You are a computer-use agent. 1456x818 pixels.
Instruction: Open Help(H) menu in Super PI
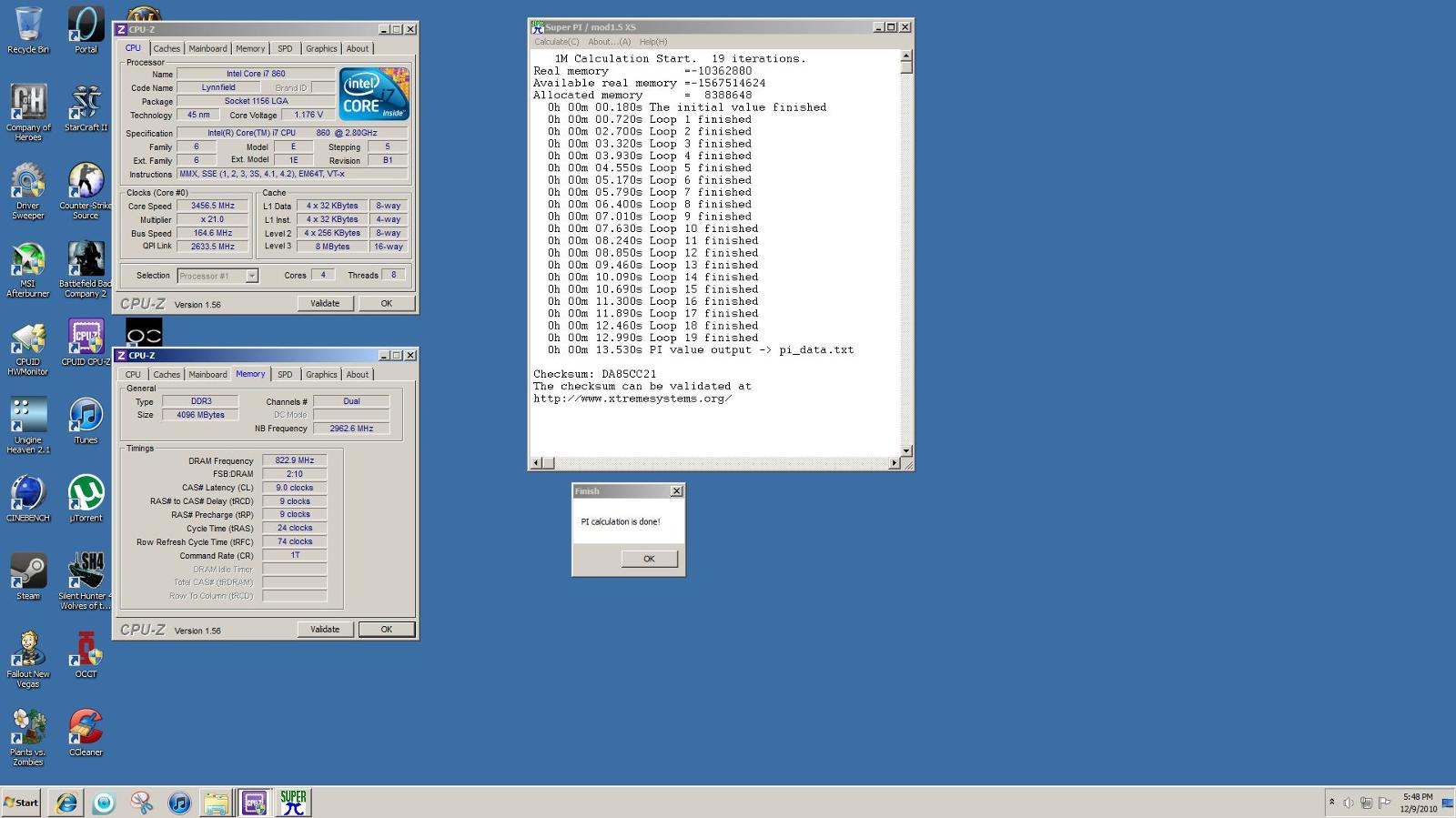pyautogui.click(x=652, y=42)
